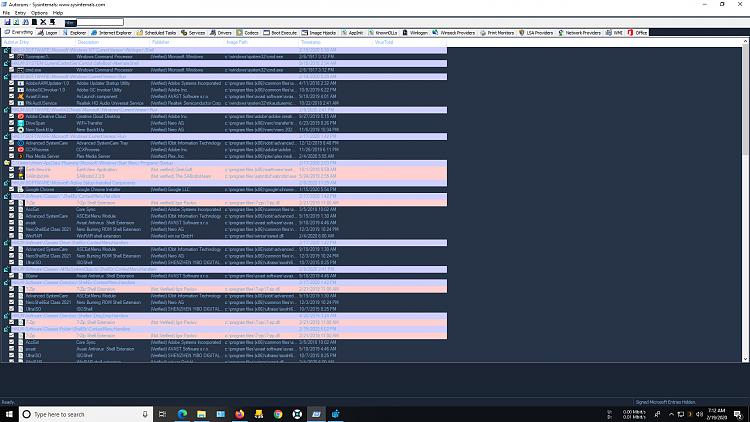Click the Find binoculars toolbar icon

click(25, 22)
